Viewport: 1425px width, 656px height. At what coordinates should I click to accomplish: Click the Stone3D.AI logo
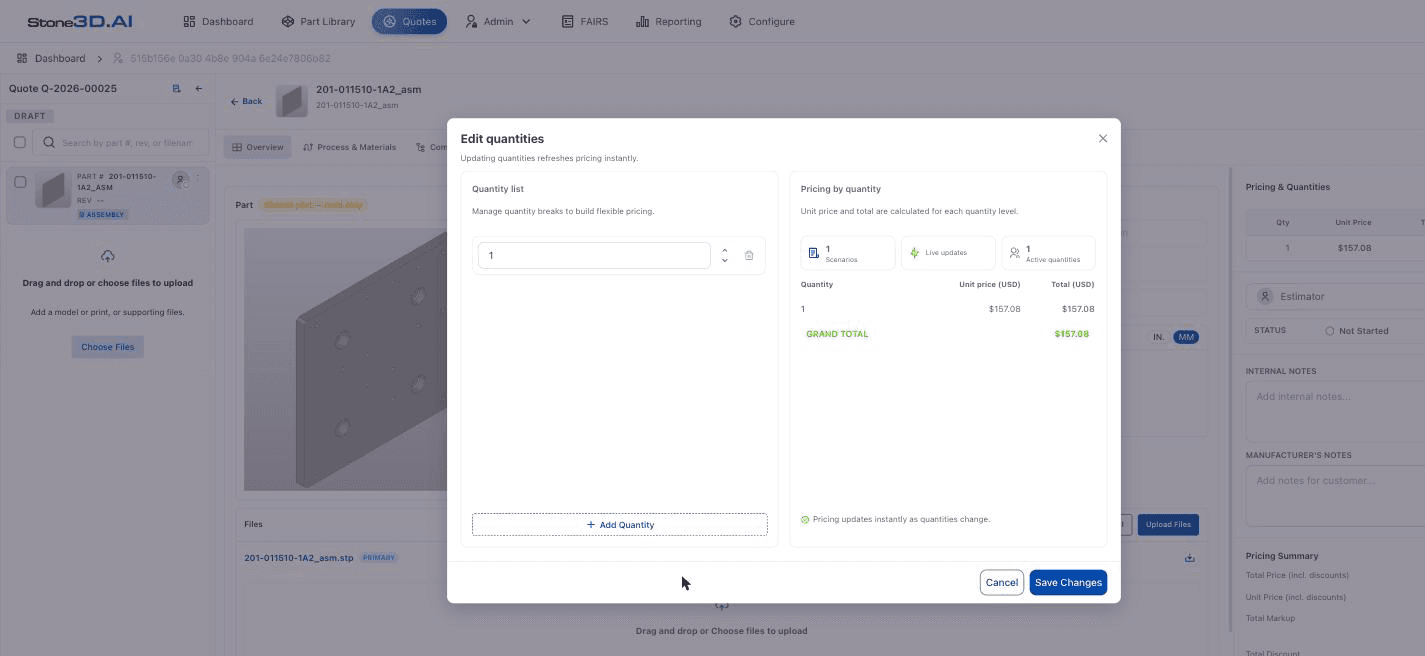pos(80,21)
